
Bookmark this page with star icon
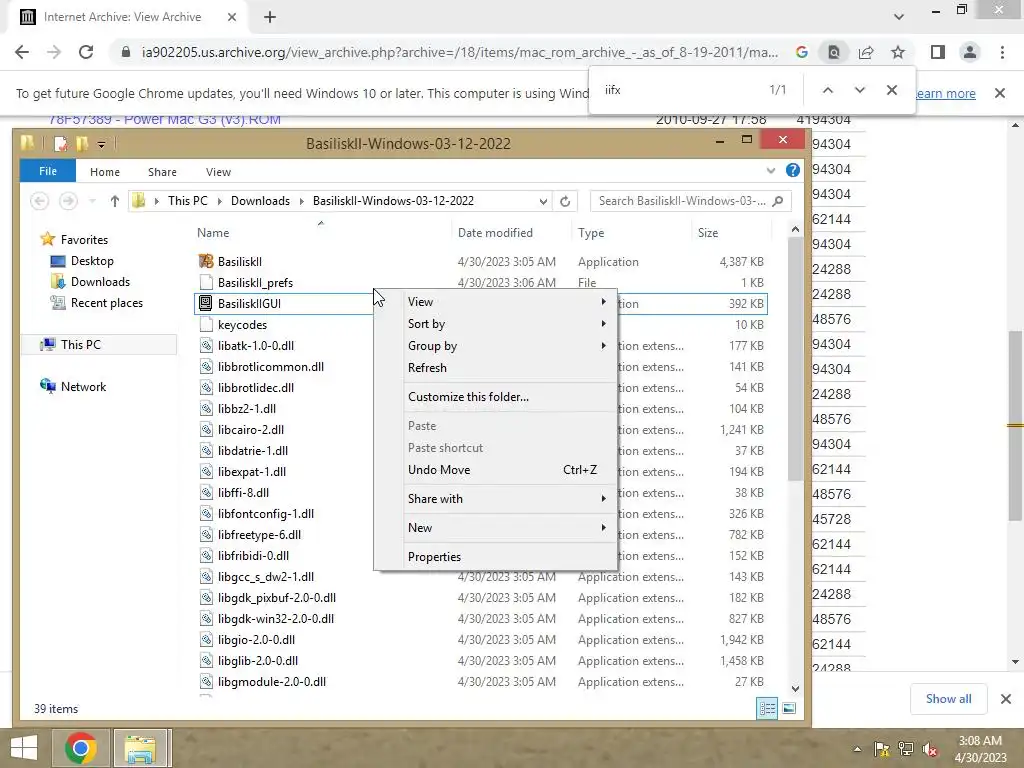coord(898,52)
